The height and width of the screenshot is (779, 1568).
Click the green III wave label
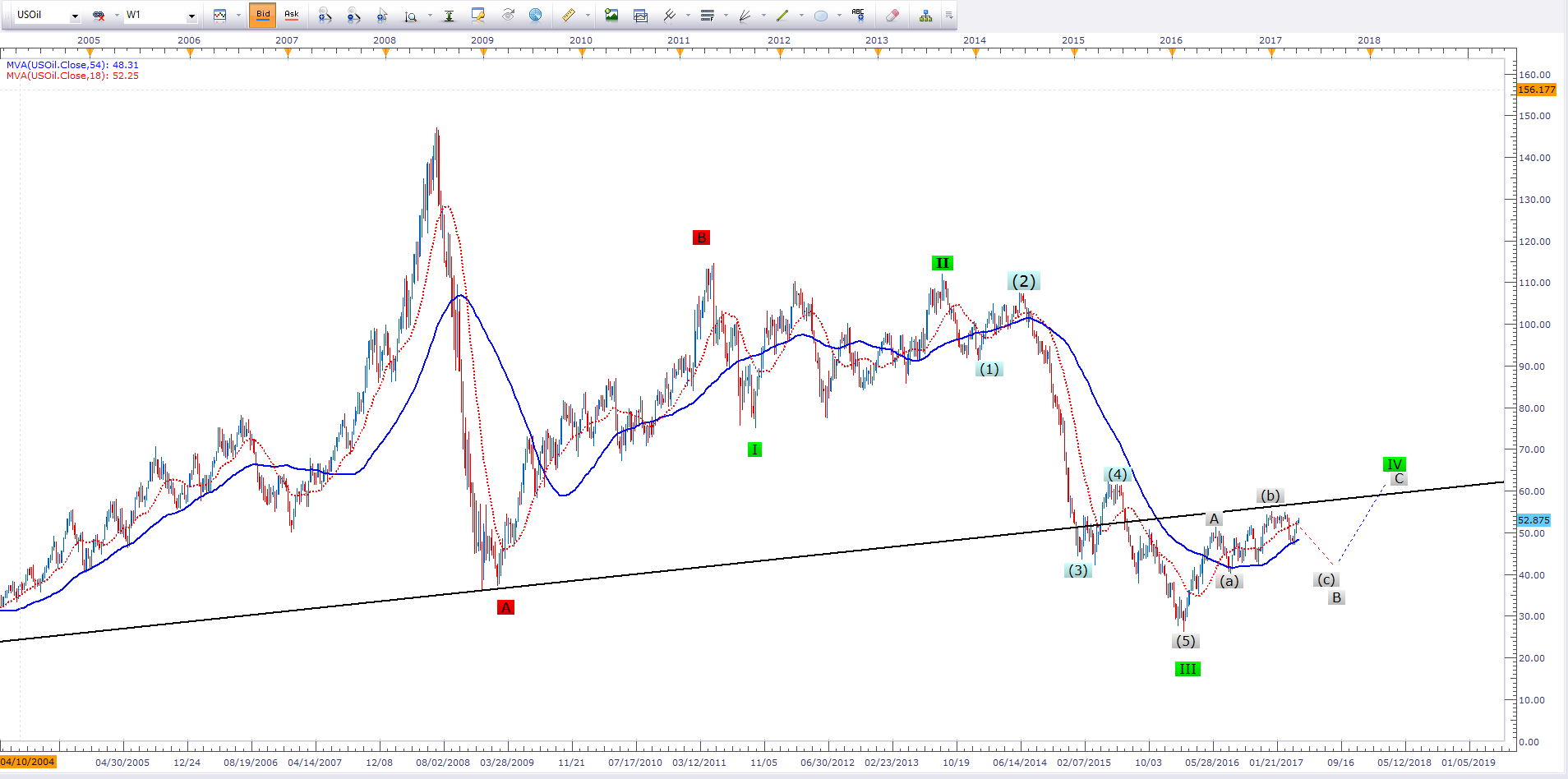(x=1188, y=669)
